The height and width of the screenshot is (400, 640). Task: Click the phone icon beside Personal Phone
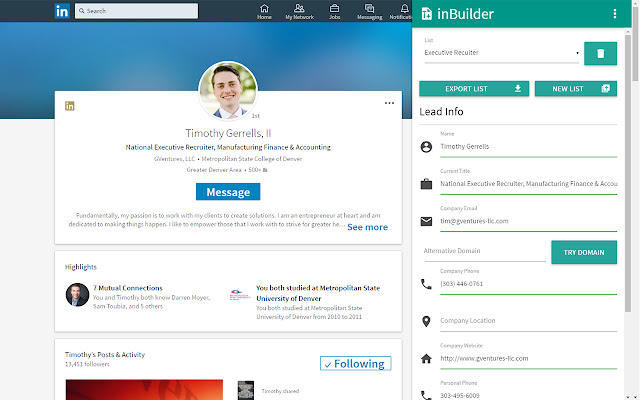pos(426,395)
